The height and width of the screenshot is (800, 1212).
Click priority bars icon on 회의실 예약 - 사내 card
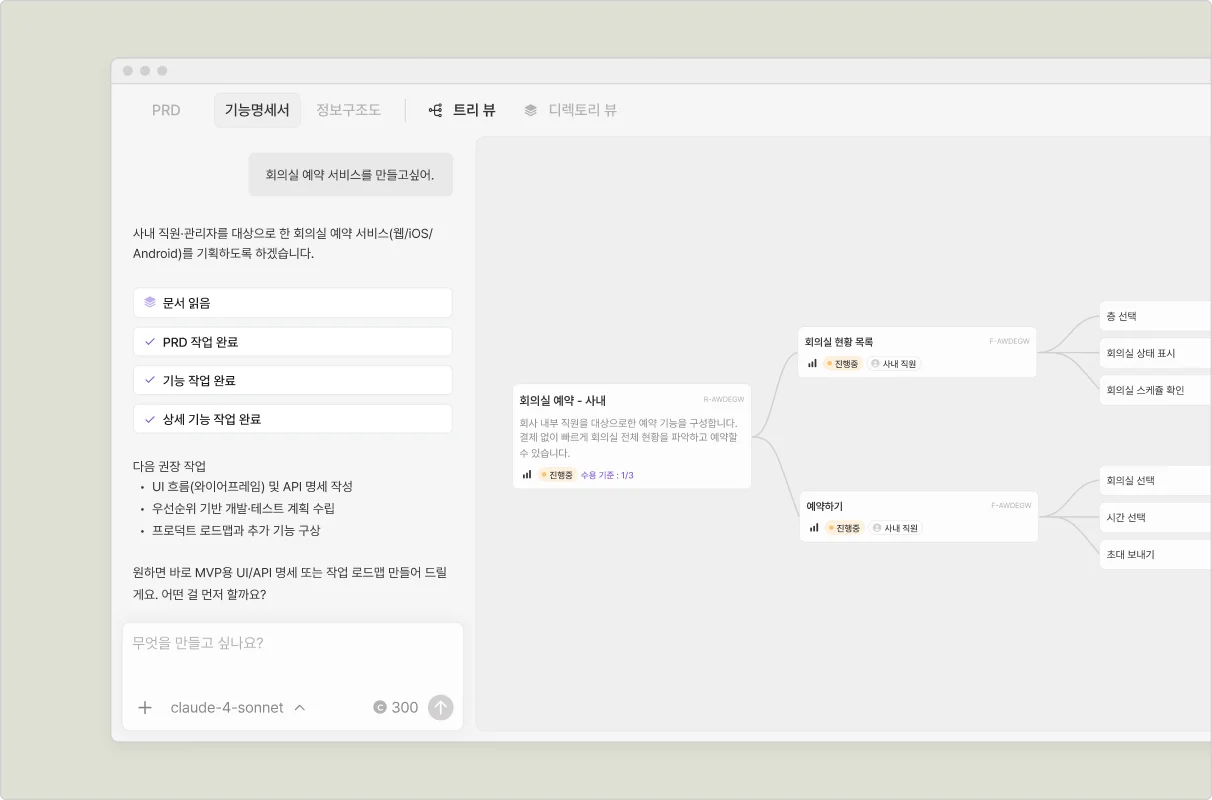[x=527, y=475]
